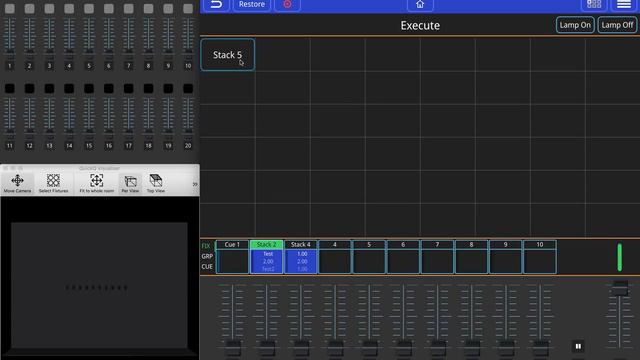The image size is (640, 360).
Task: Select empty playback 10
Action: 540,257
